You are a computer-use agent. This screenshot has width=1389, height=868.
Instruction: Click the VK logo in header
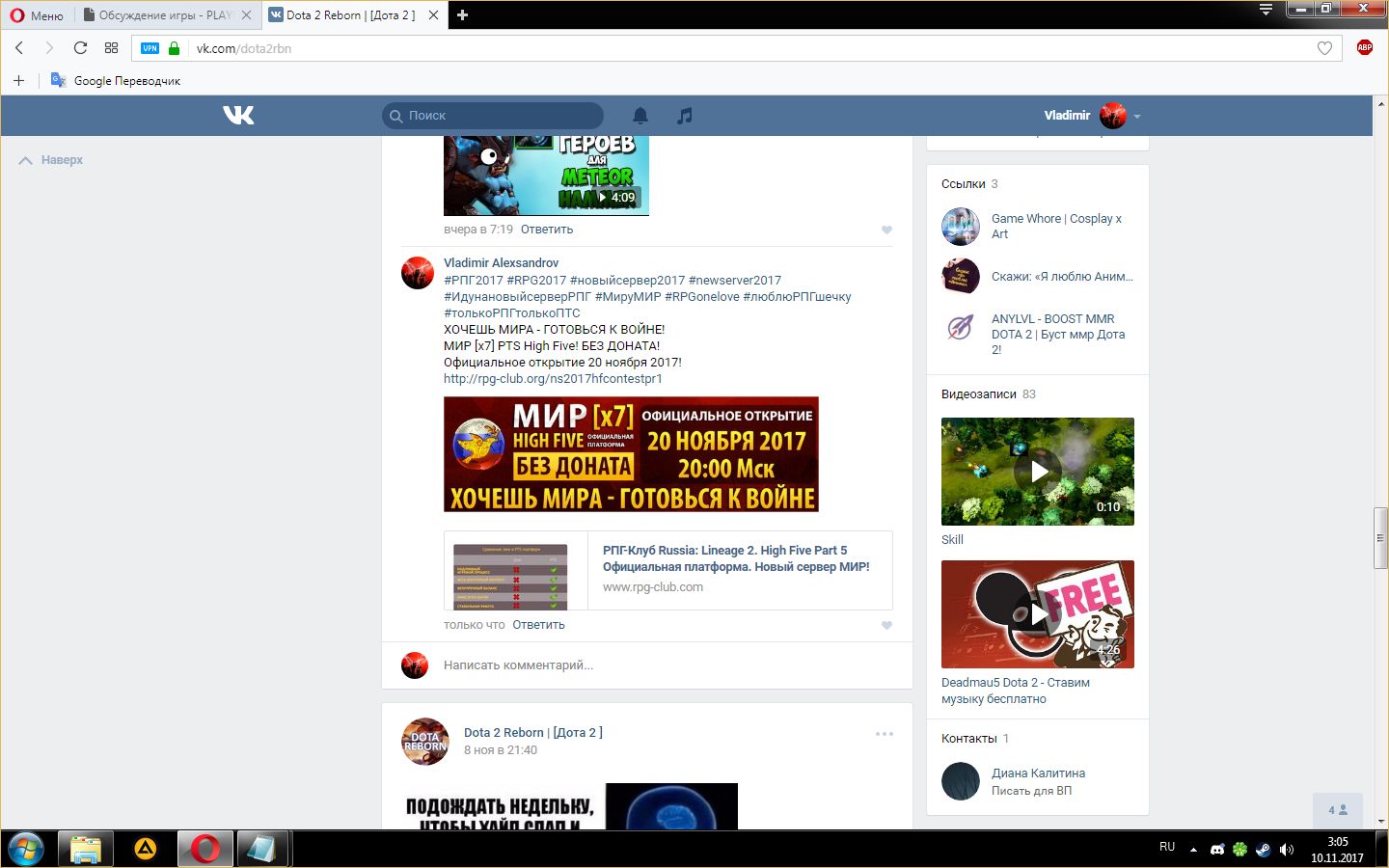(x=238, y=116)
